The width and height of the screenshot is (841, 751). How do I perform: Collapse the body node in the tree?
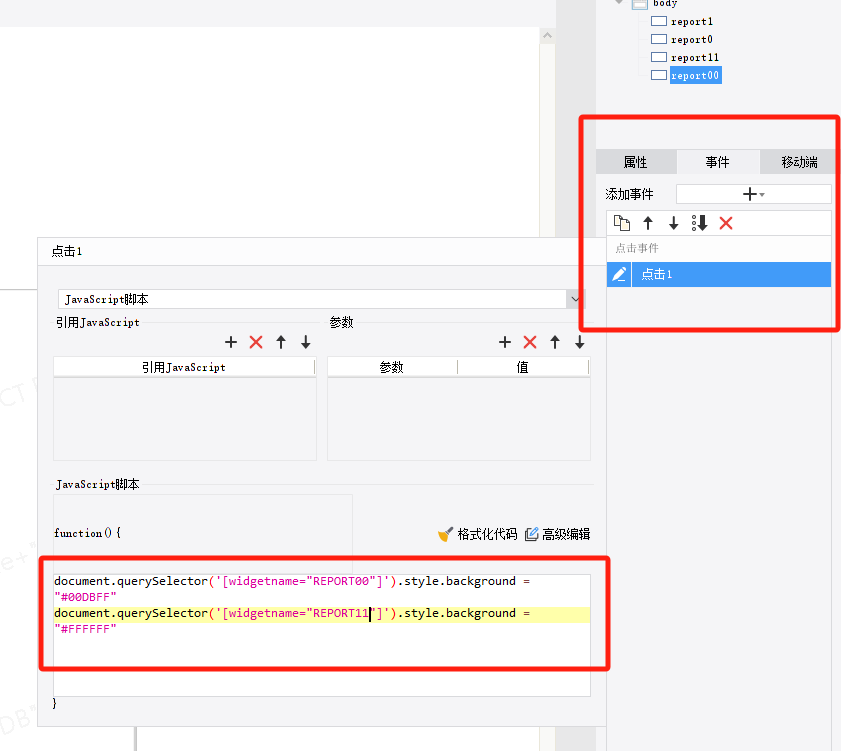click(x=621, y=4)
